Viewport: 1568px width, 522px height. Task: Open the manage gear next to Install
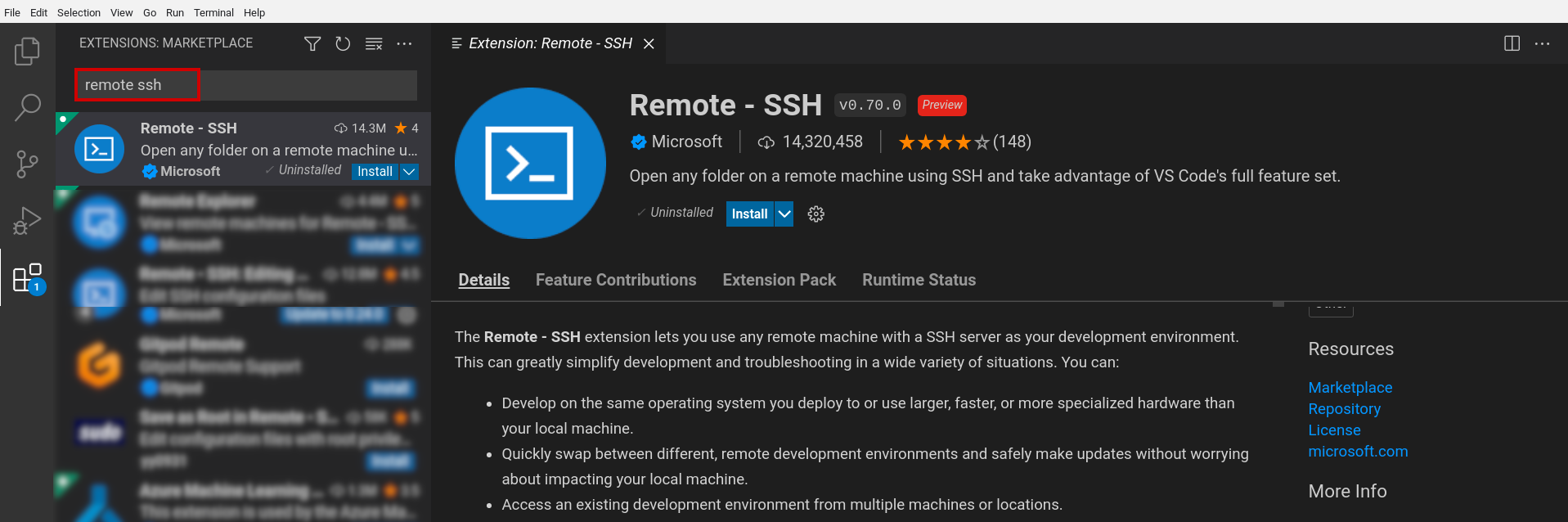815,214
